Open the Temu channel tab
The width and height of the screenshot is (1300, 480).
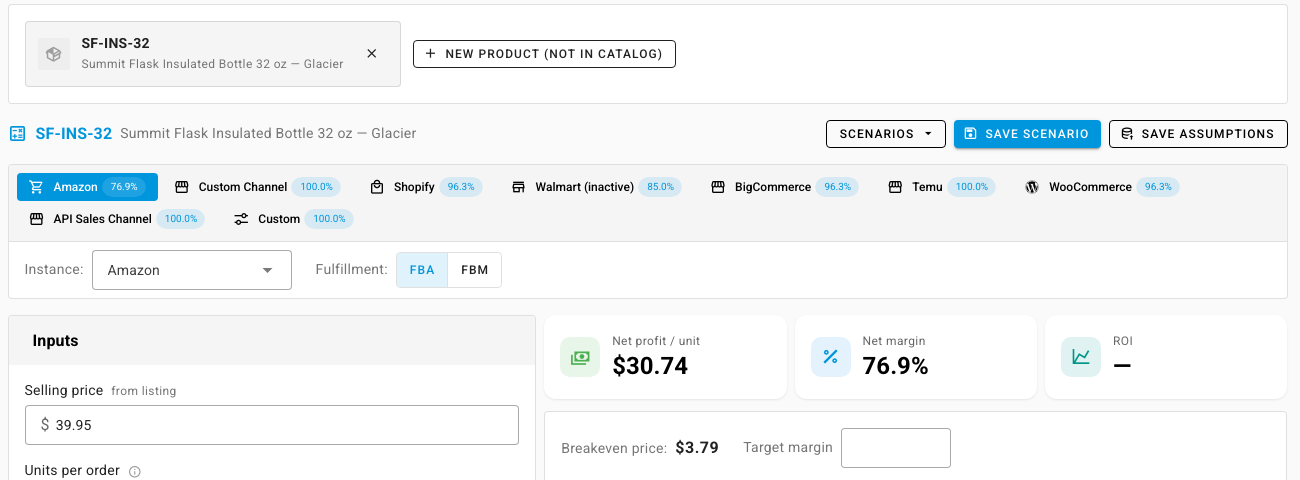[941, 187]
